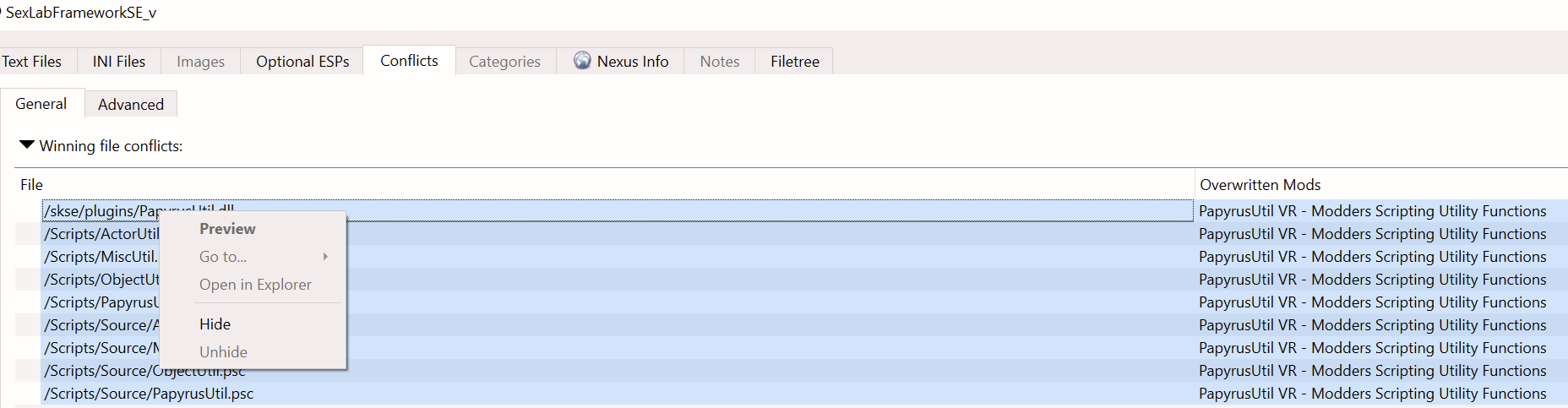Open the Images tab
This screenshot has width=1568, height=408.
click(x=200, y=61)
